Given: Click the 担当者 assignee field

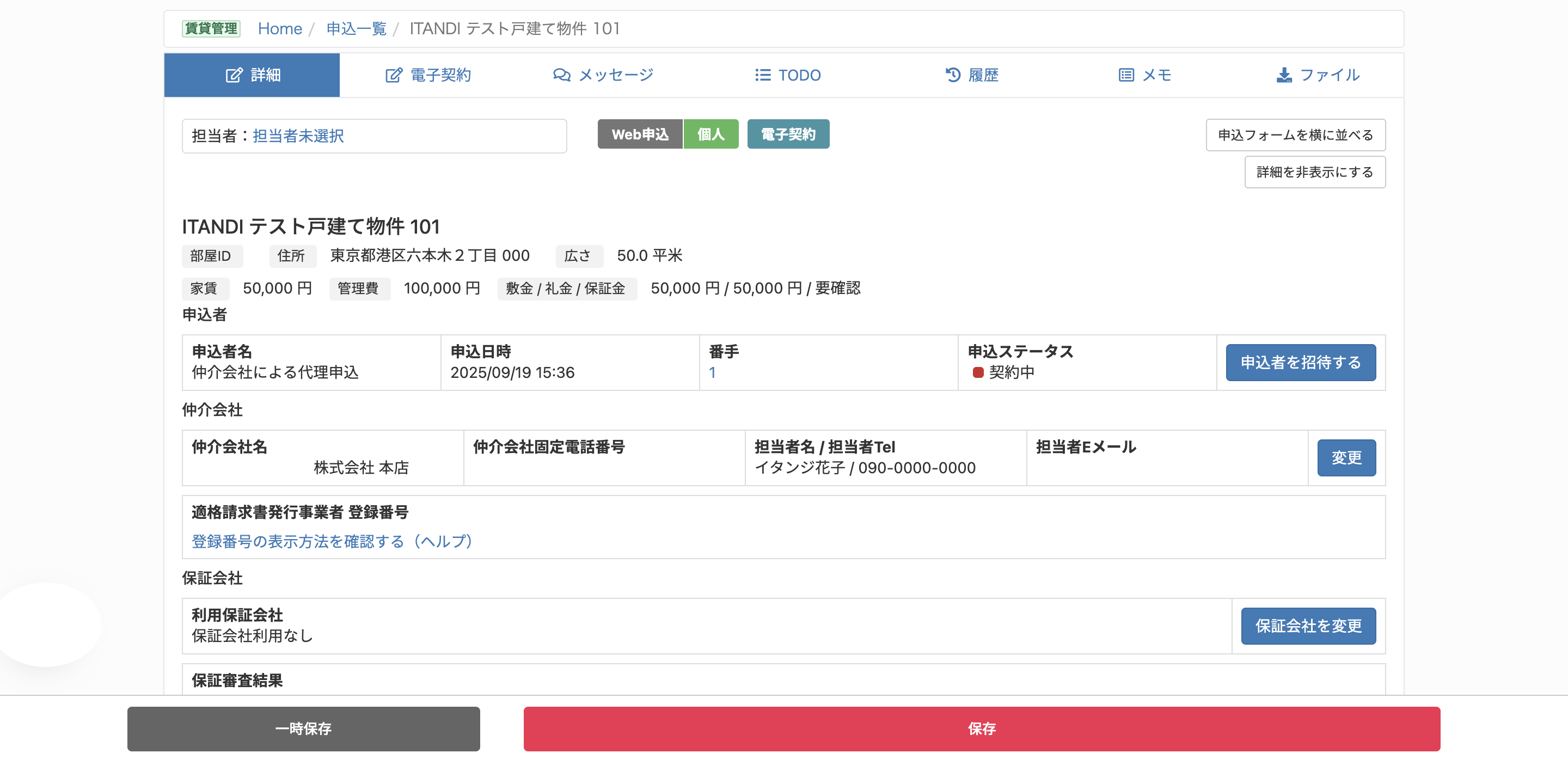Looking at the screenshot, I should (x=375, y=136).
